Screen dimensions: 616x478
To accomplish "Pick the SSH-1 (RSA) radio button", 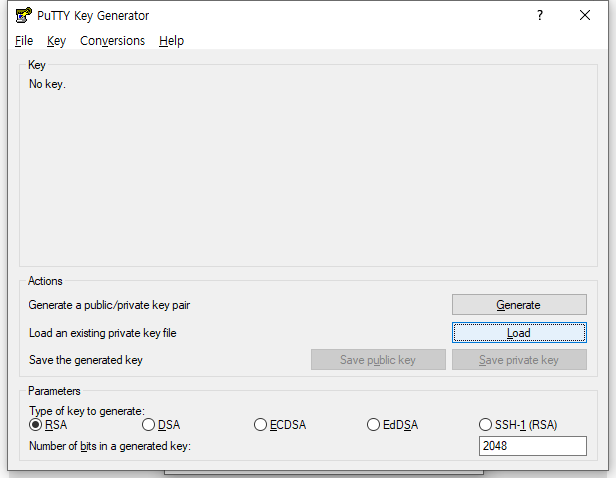I will click(x=486, y=425).
